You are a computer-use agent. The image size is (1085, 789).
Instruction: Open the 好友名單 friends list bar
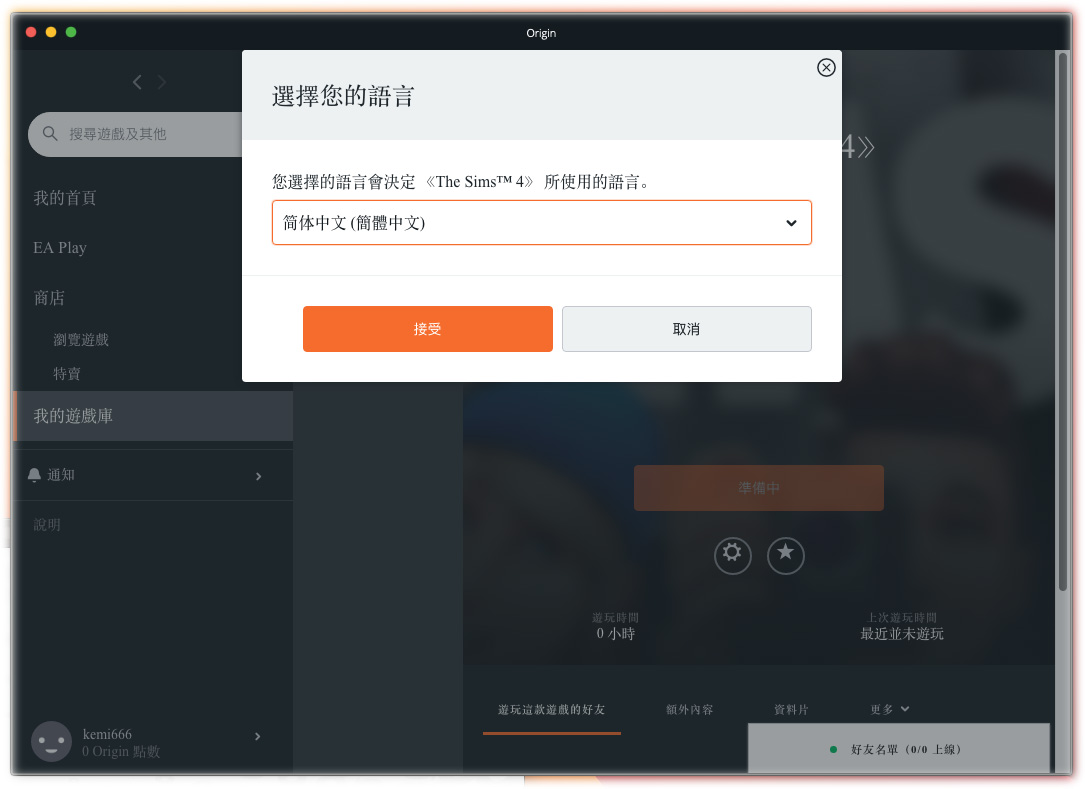point(898,748)
